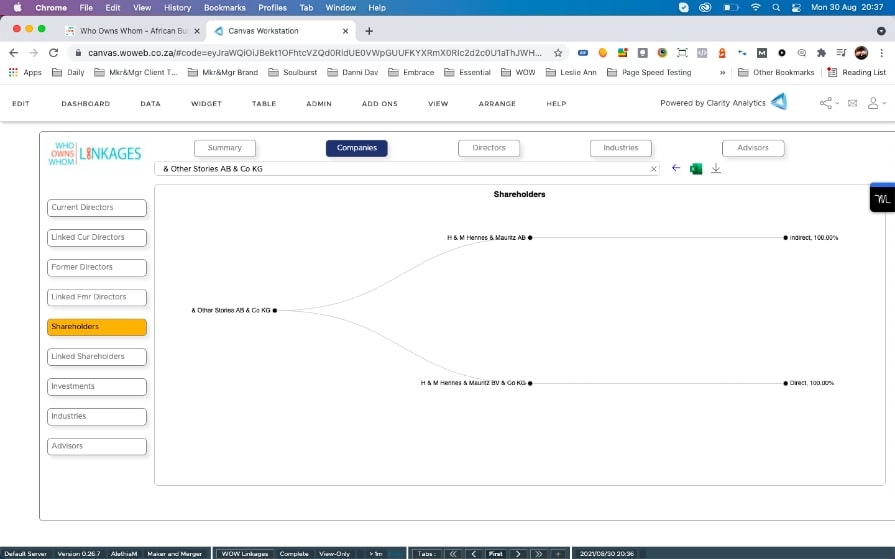
Task: Open the ADD ONS menu
Action: coord(380,104)
